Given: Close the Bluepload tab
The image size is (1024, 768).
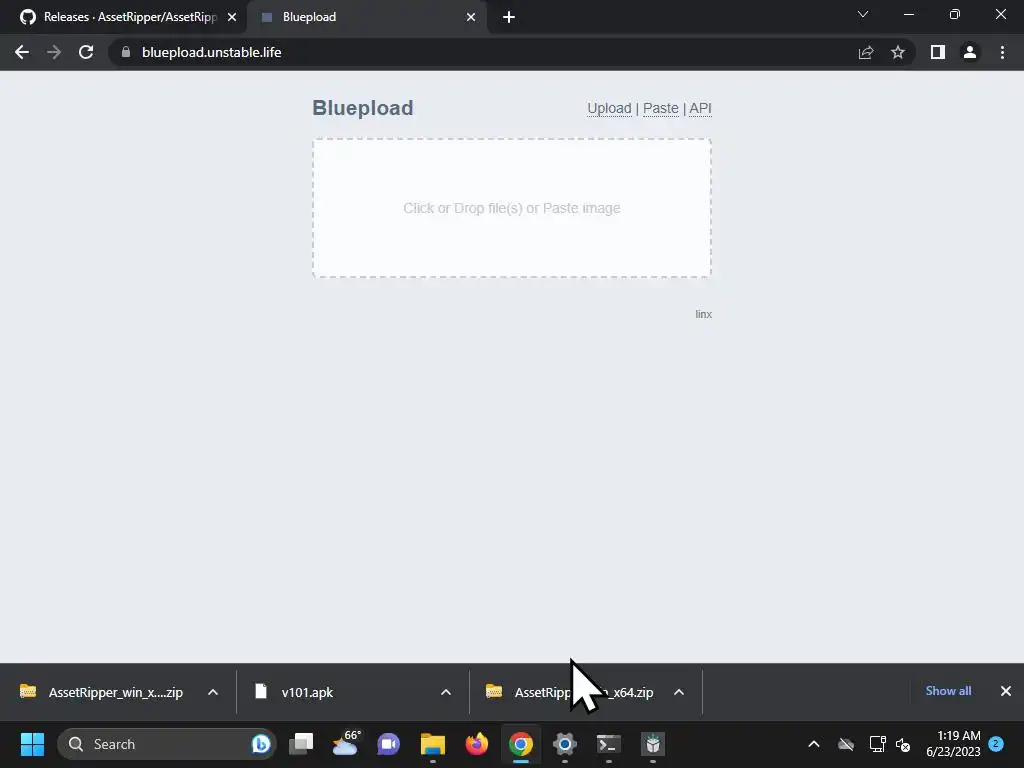Looking at the screenshot, I should pyautogui.click(x=471, y=17).
